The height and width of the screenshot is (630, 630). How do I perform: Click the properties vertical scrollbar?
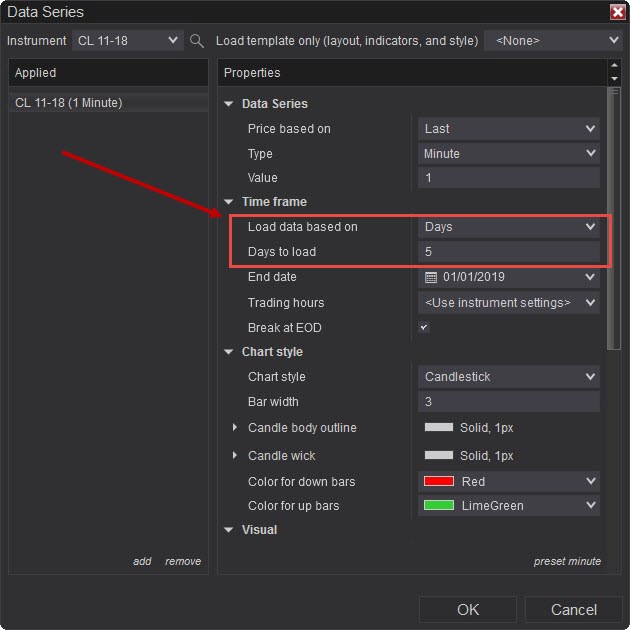(x=614, y=219)
